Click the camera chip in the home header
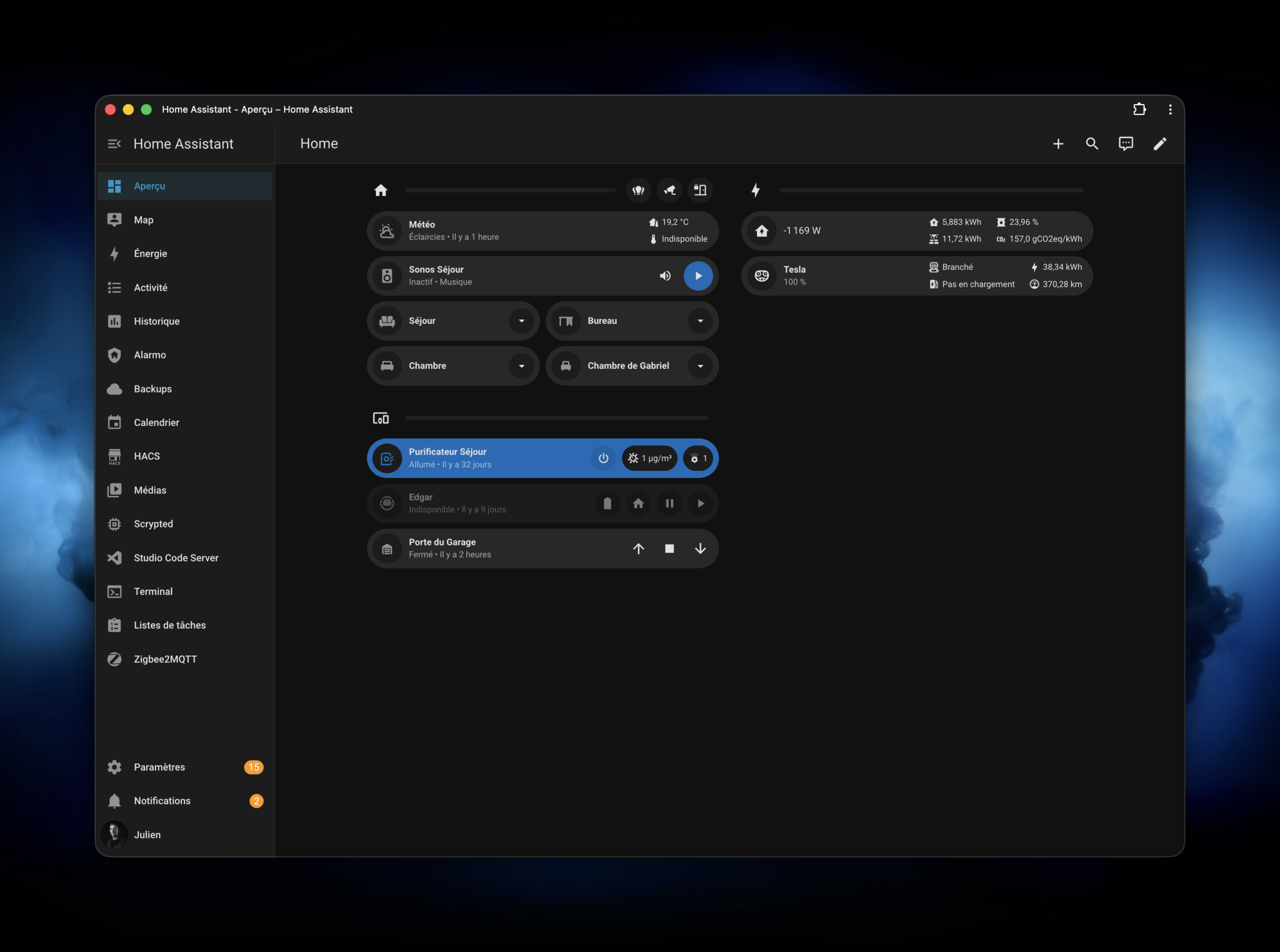The image size is (1280, 952). click(x=669, y=190)
